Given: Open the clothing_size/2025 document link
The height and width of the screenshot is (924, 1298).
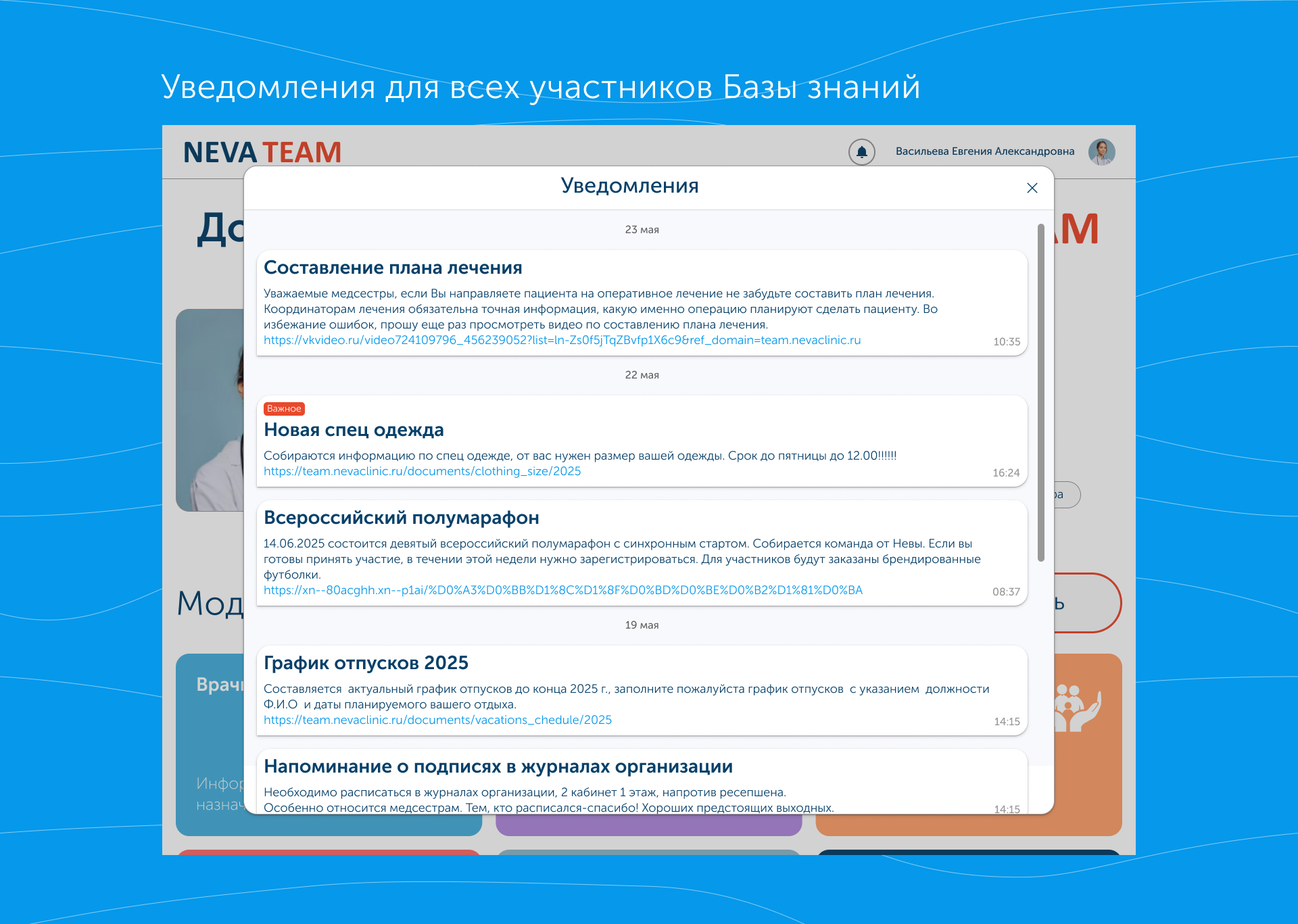Looking at the screenshot, I should [422, 471].
